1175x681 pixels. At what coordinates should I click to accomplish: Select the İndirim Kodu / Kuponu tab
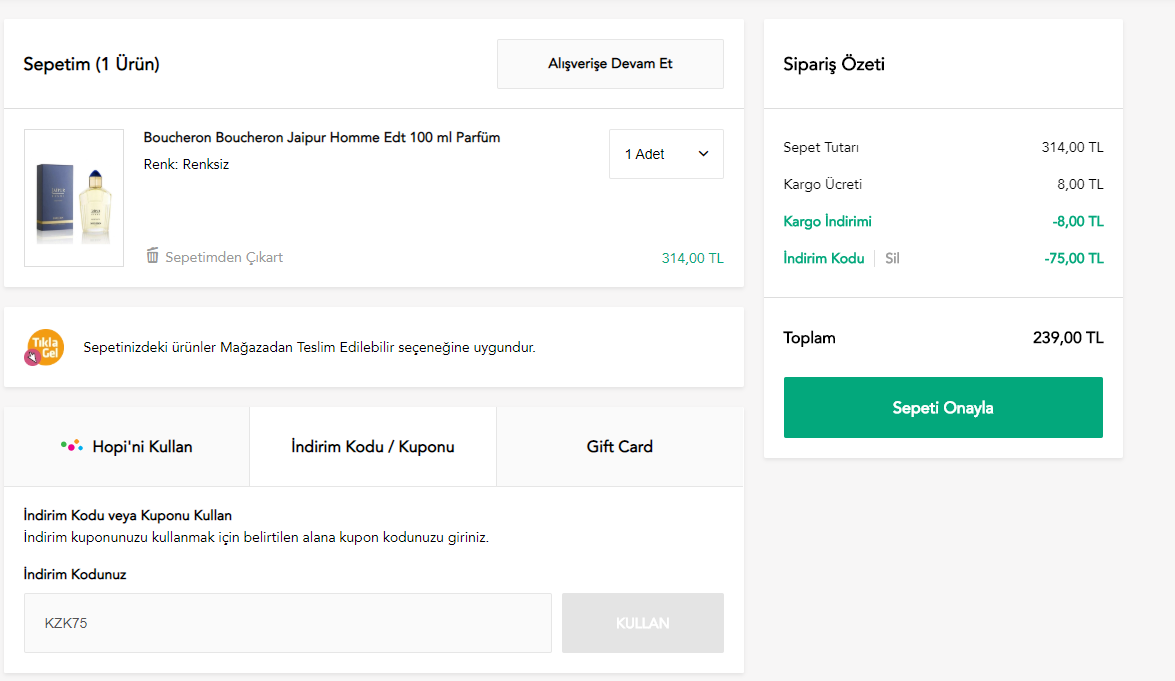372,446
